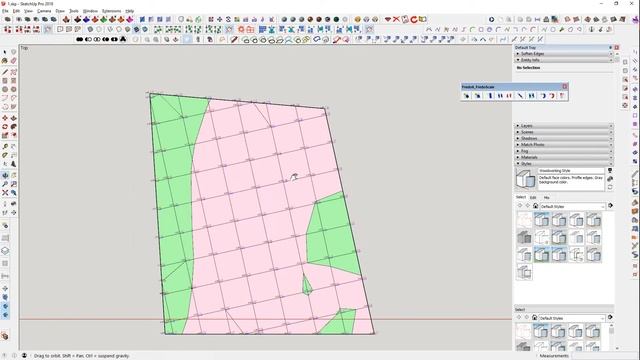Open the Camera menu

[44, 11]
